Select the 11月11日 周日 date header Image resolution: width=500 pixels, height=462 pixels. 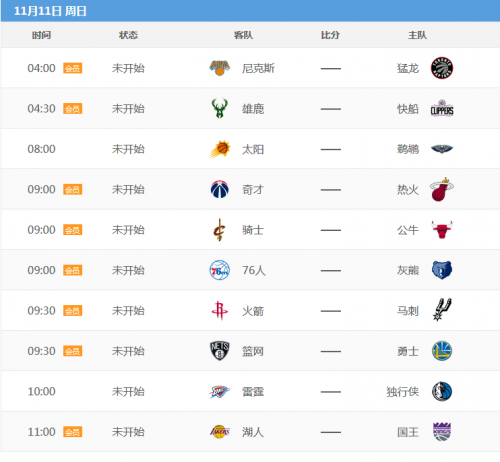pyautogui.click(x=50, y=11)
